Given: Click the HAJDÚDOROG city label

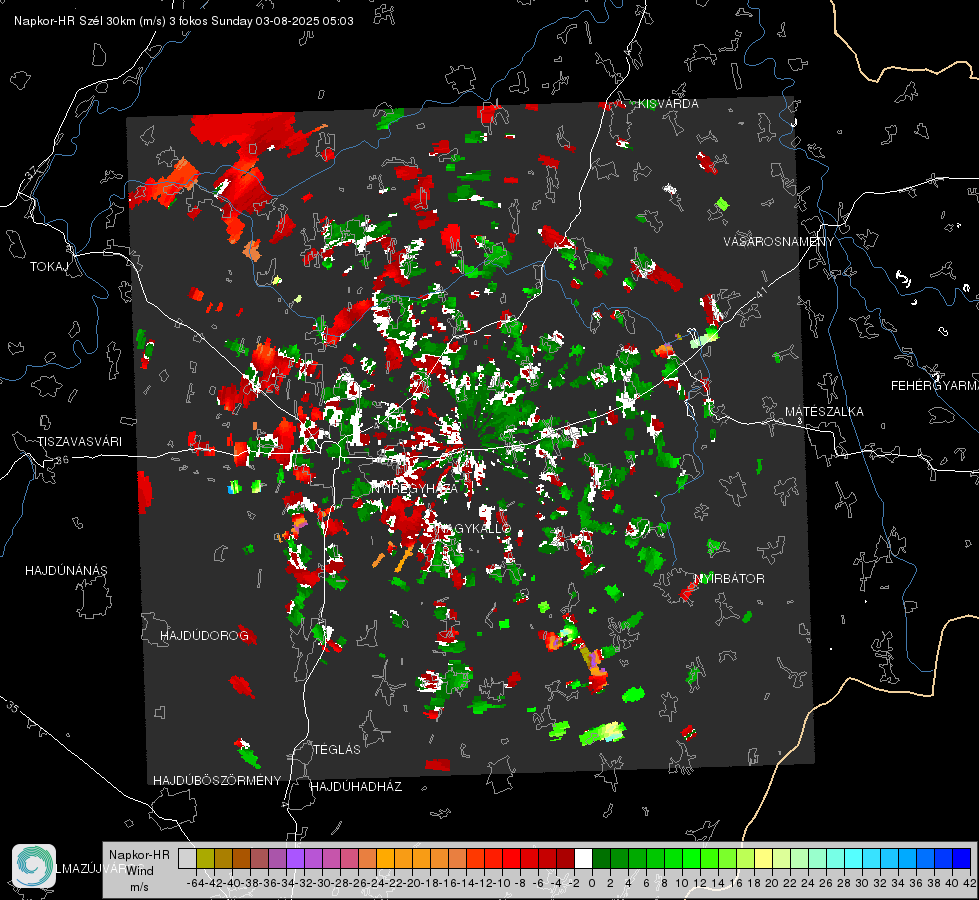Looking at the screenshot, I should tap(204, 636).
